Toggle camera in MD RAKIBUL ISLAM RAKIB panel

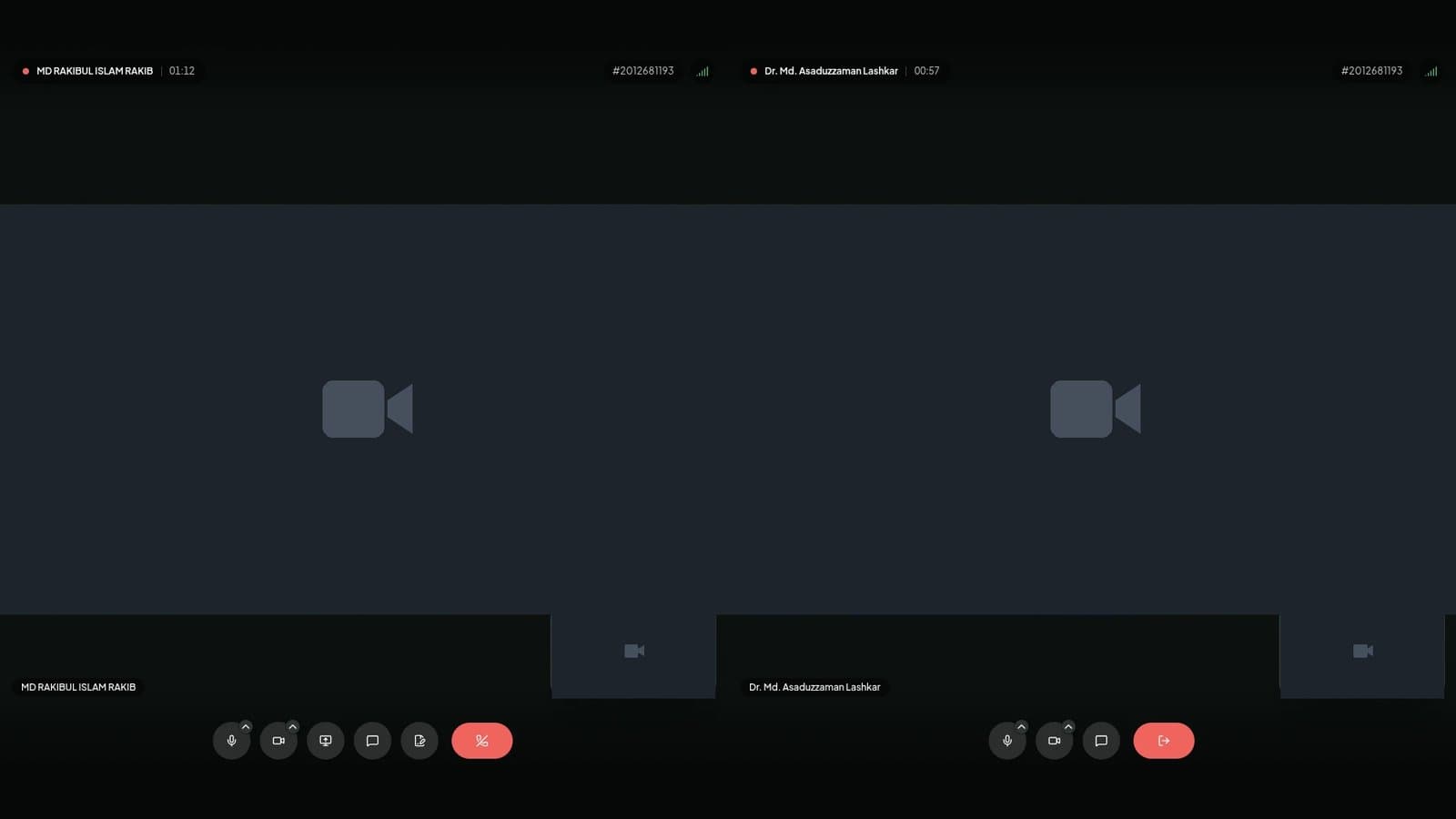pyautogui.click(x=278, y=741)
